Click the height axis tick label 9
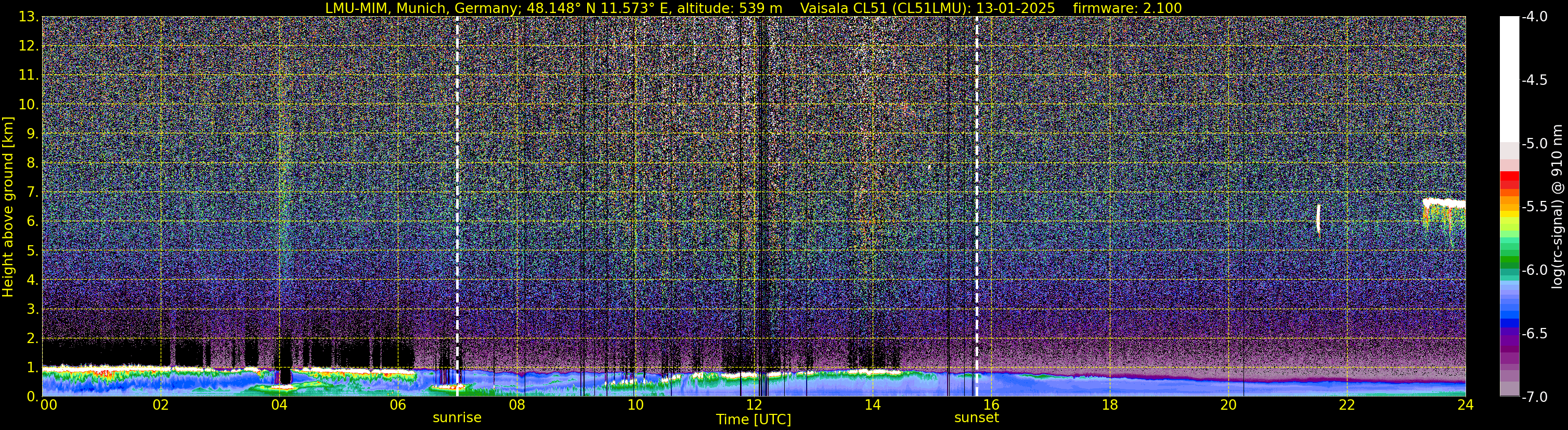 [32, 134]
